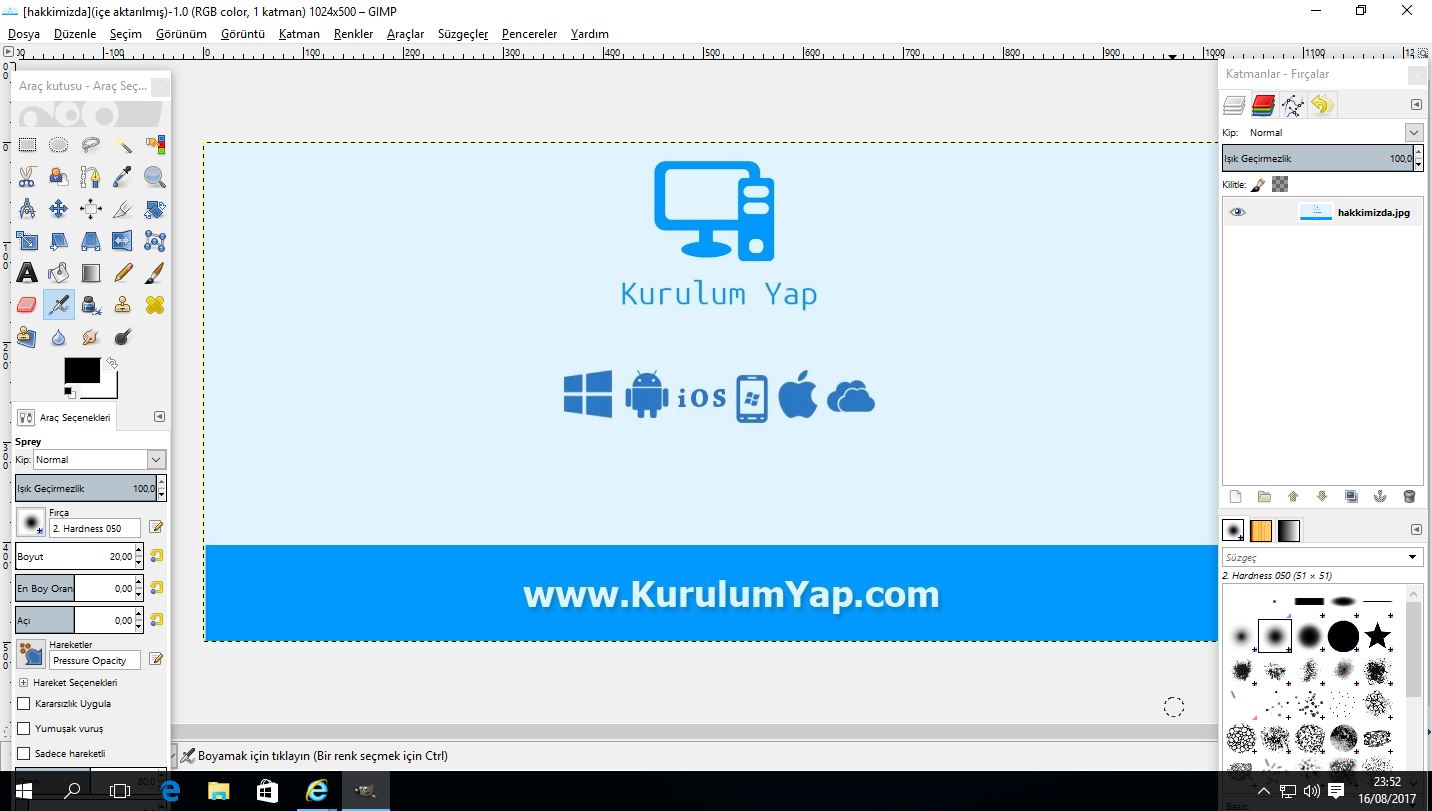Viewport: 1432px width, 811px height.
Task: Open the brushes dock tab menu arrow
Action: [x=1416, y=530]
